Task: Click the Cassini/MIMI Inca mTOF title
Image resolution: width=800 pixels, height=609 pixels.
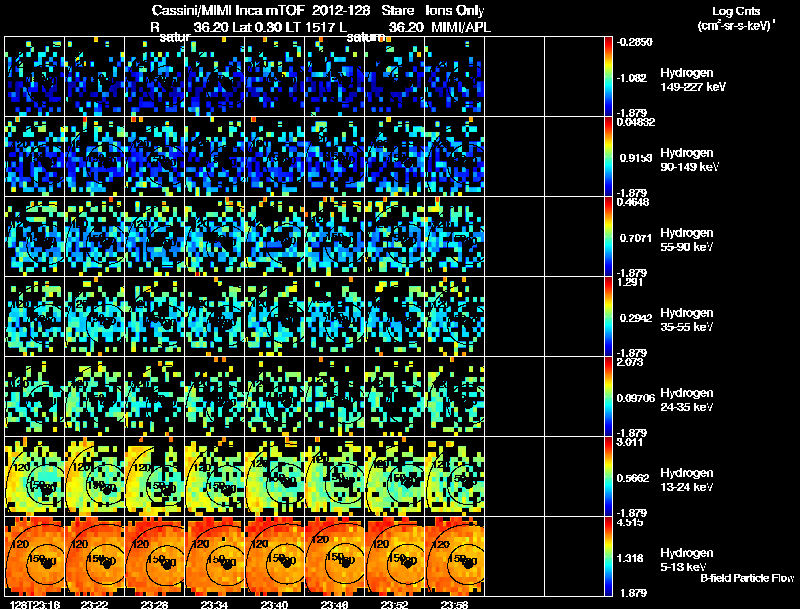Action: 228,11
